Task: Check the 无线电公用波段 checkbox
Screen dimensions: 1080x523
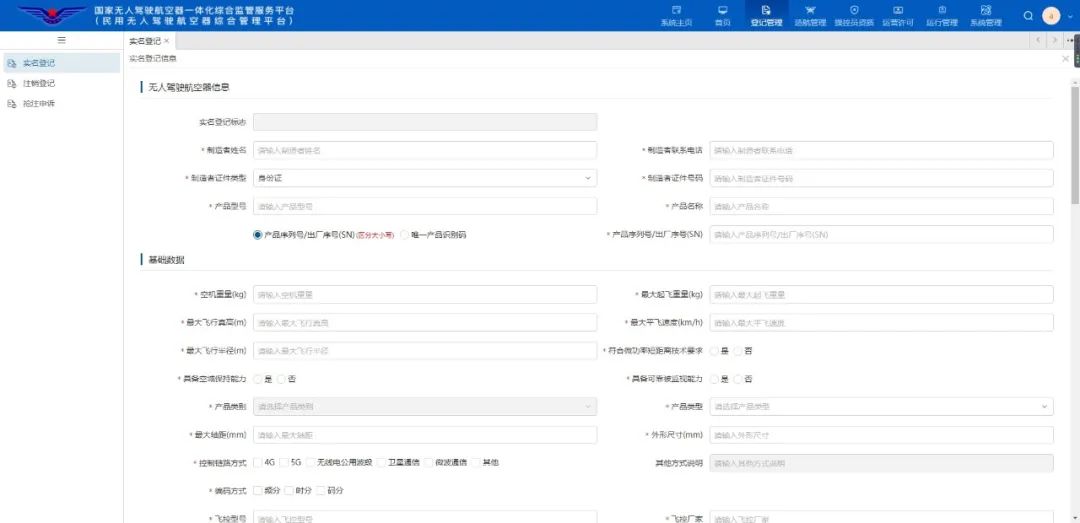Action: click(x=311, y=462)
